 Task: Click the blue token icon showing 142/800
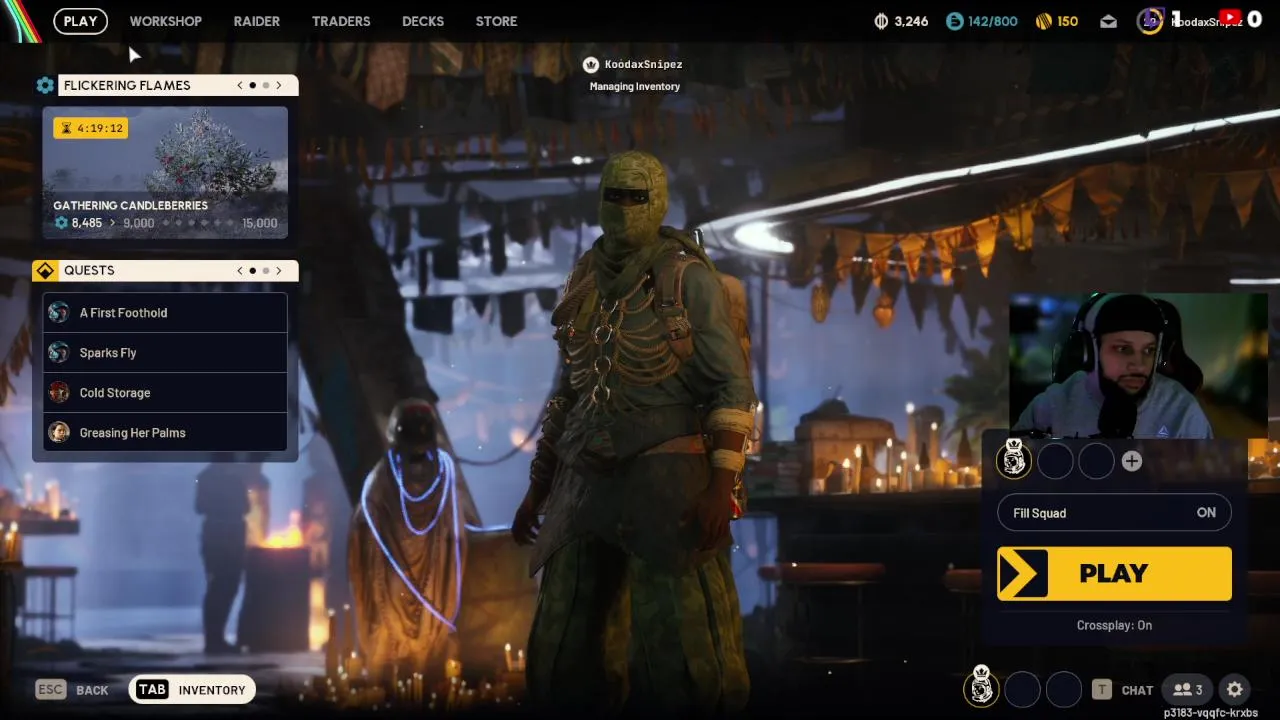click(x=954, y=21)
